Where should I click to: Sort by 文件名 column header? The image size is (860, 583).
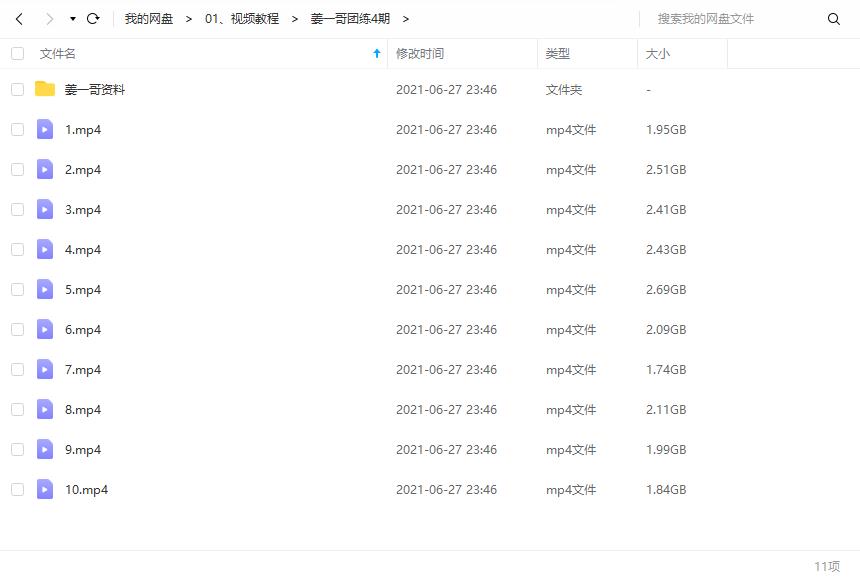(58, 54)
